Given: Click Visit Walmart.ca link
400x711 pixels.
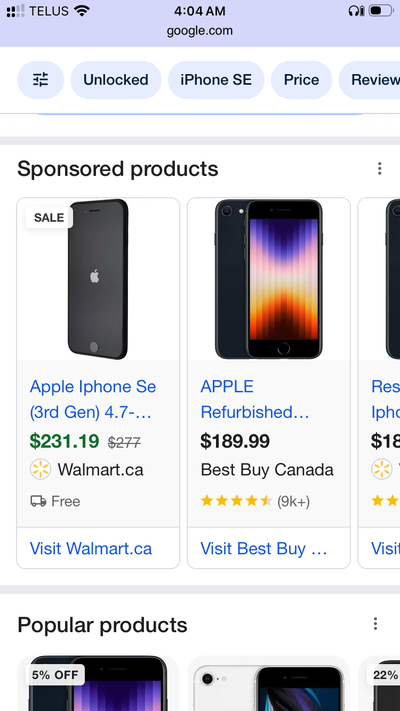Looking at the screenshot, I should pyautogui.click(x=91, y=549).
